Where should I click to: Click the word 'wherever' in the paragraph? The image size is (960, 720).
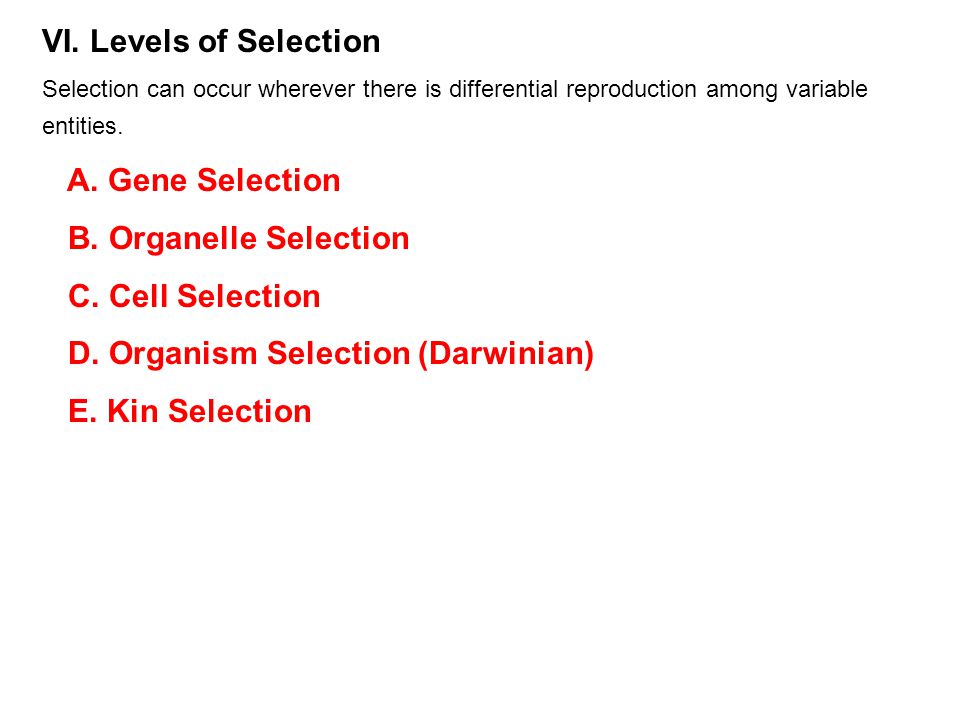(307, 89)
